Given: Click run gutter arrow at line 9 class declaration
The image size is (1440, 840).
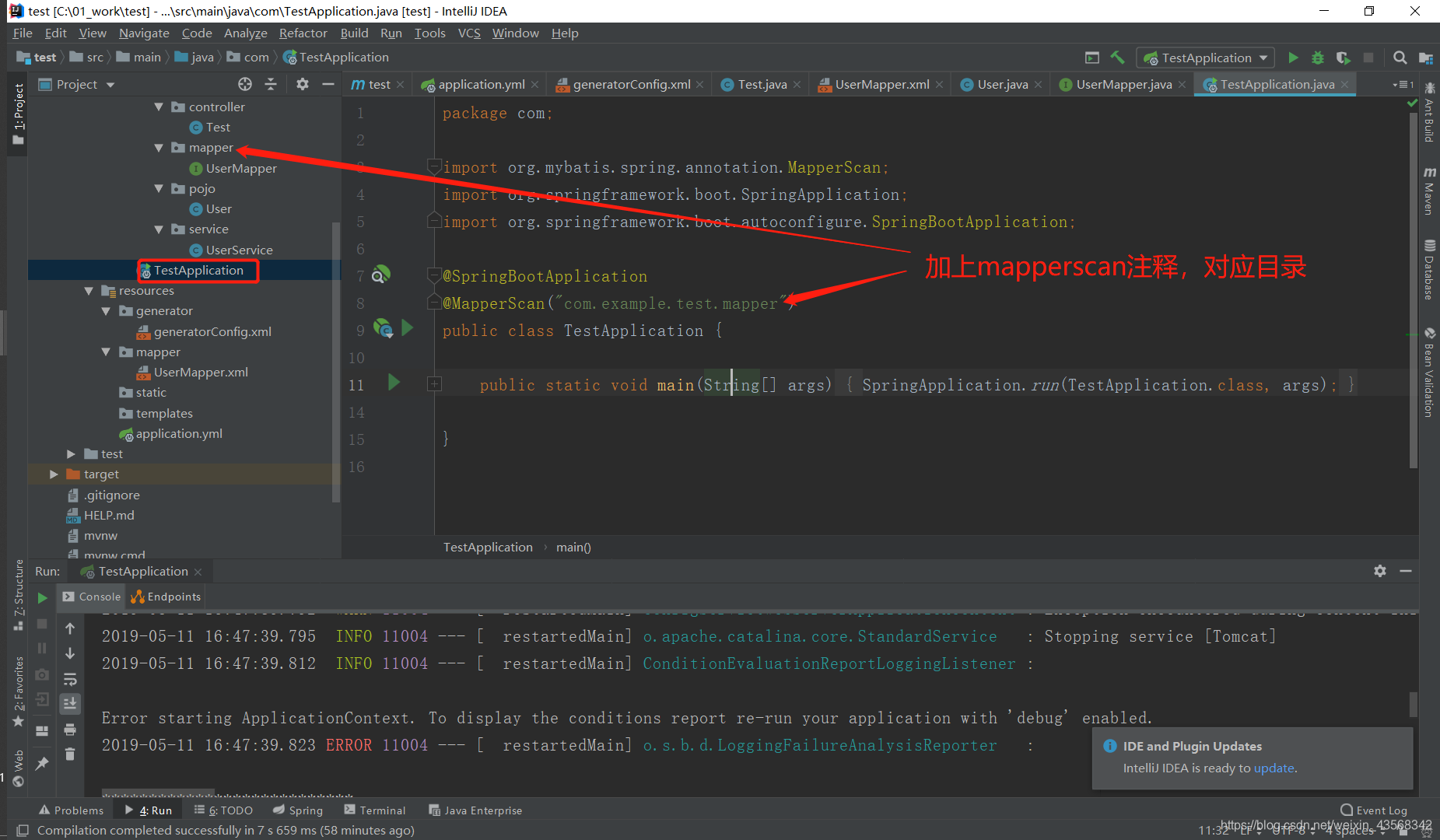Looking at the screenshot, I should coord(407,327).
